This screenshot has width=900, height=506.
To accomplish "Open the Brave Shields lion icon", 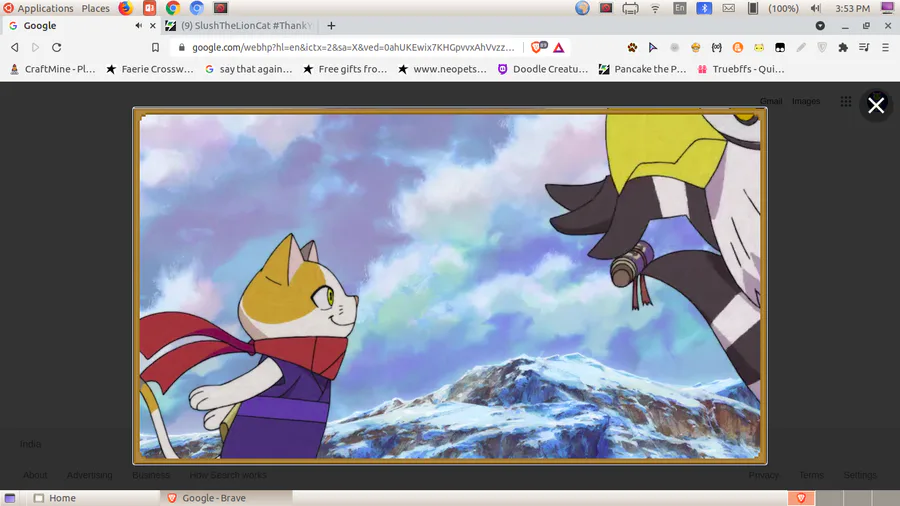I will point(538,47).
